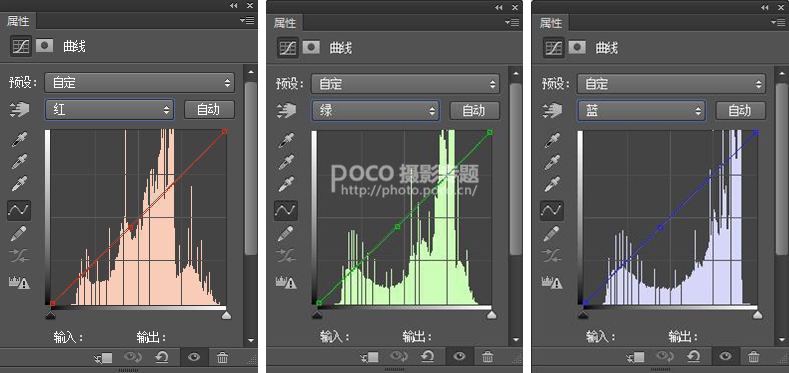
Task: Toggle layer visibility eye in Green panel
Action: [x=459, y=357]
